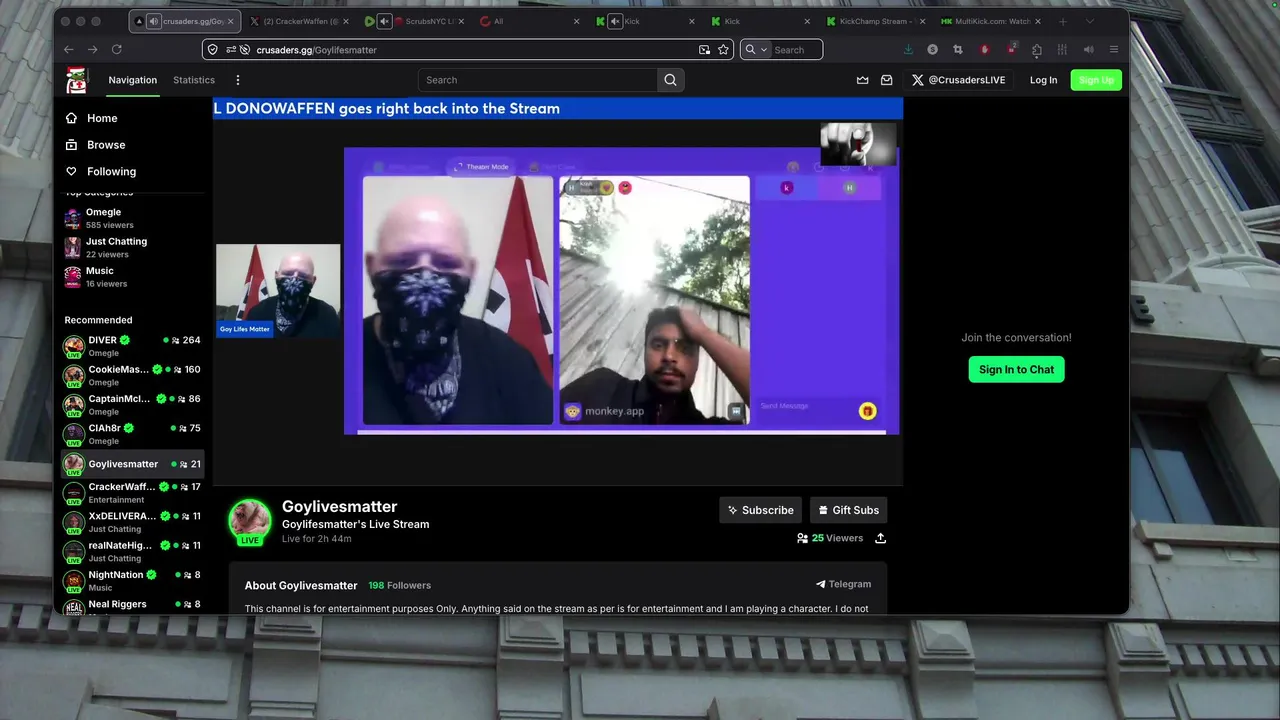Click the Log In button

pos(1043,80)
